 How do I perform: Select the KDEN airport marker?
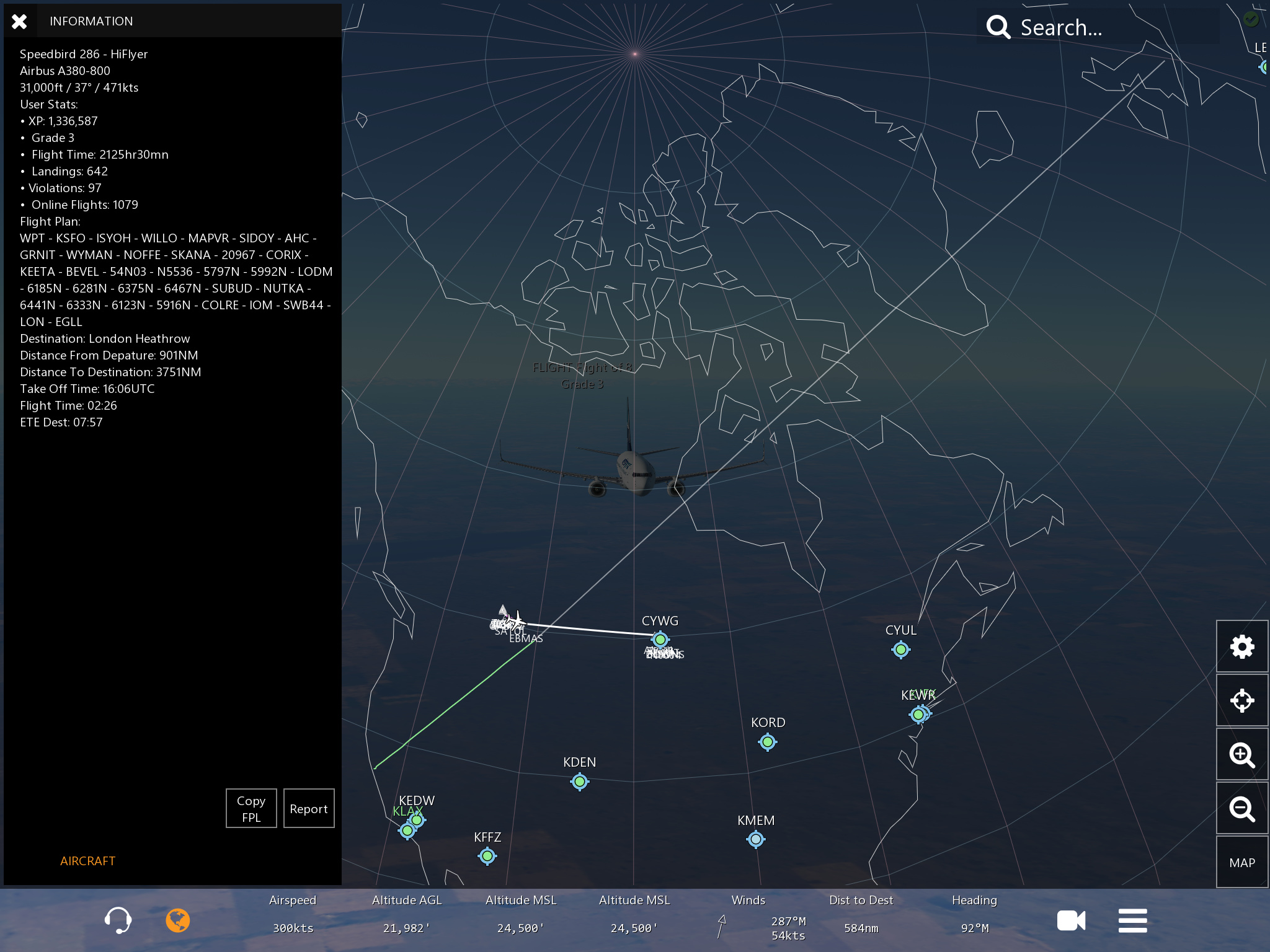tap(579, 782)
